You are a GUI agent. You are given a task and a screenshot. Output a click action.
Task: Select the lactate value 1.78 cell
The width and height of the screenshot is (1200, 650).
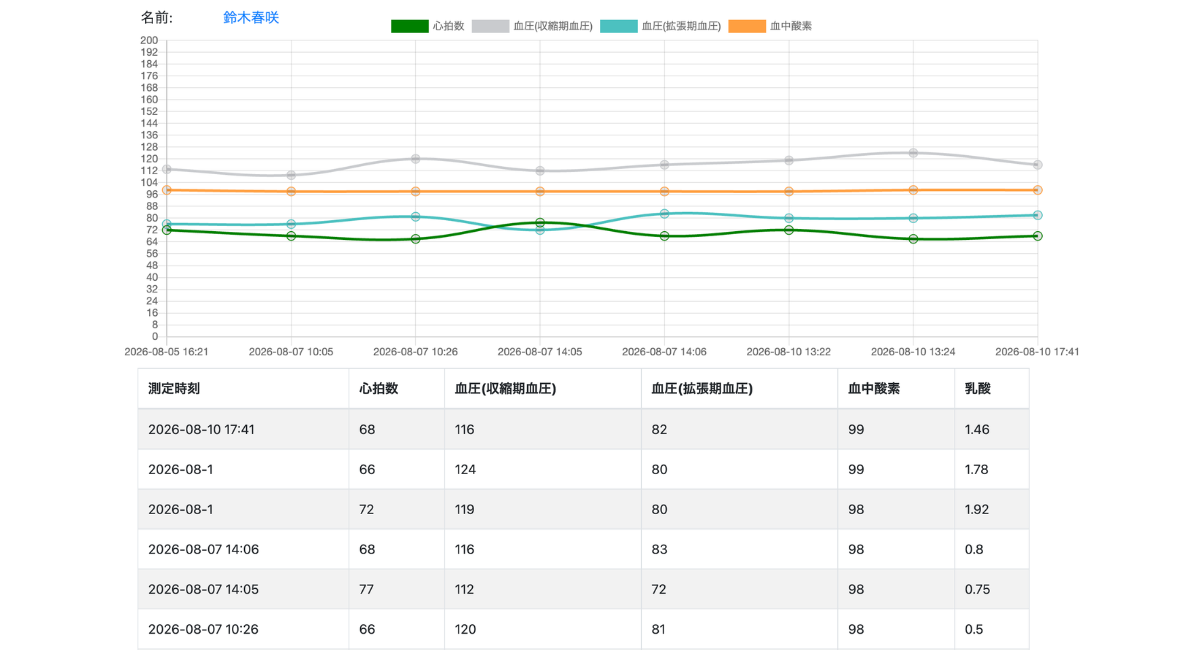(991, 469)
